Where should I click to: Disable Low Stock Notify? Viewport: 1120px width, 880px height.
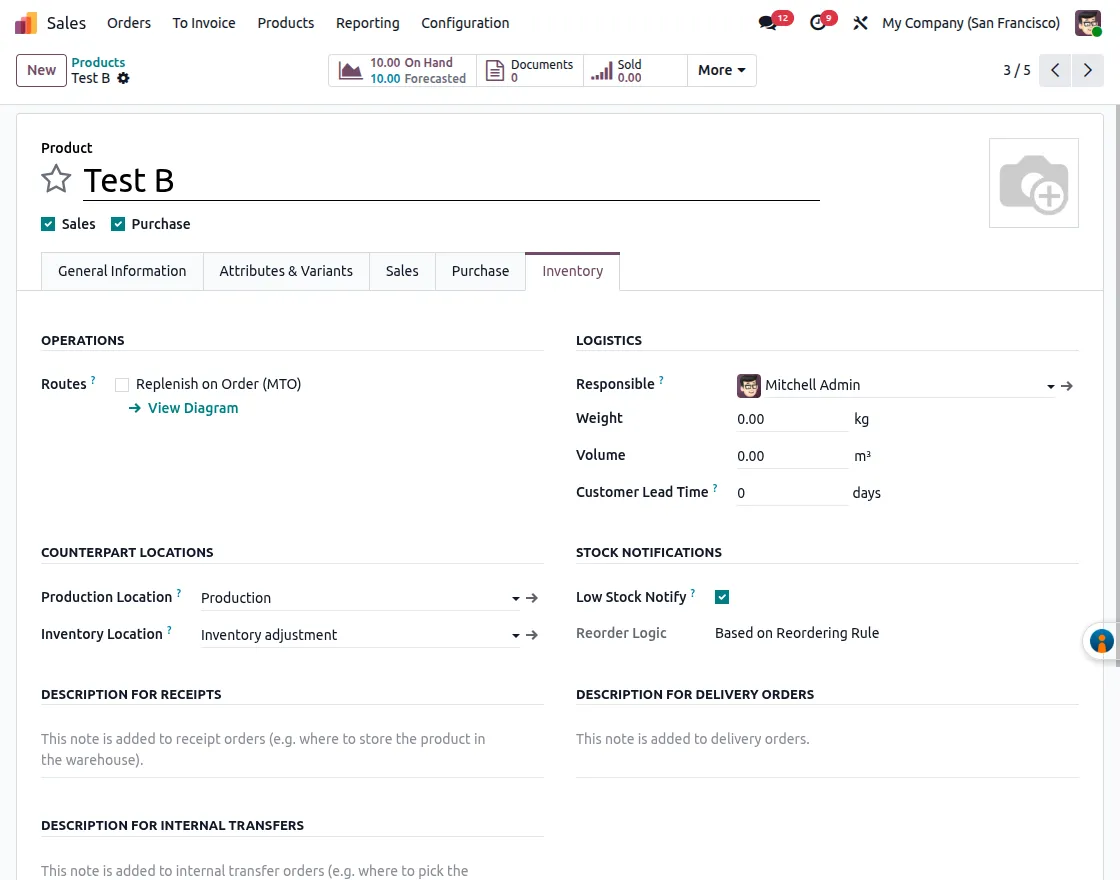pos(722,596)
